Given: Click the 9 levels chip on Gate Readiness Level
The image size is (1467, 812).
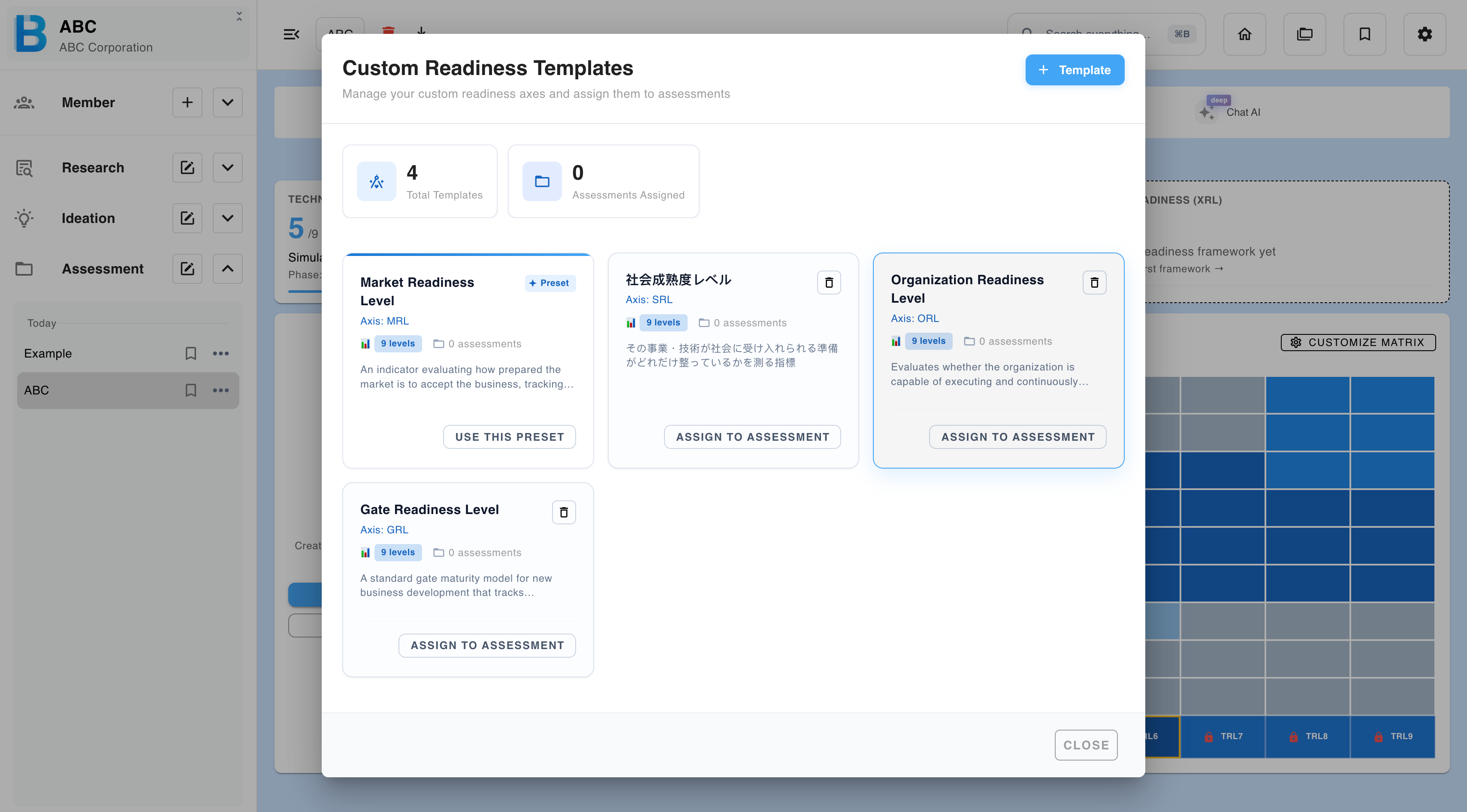Looking at the screenshot, I should 398,553.
